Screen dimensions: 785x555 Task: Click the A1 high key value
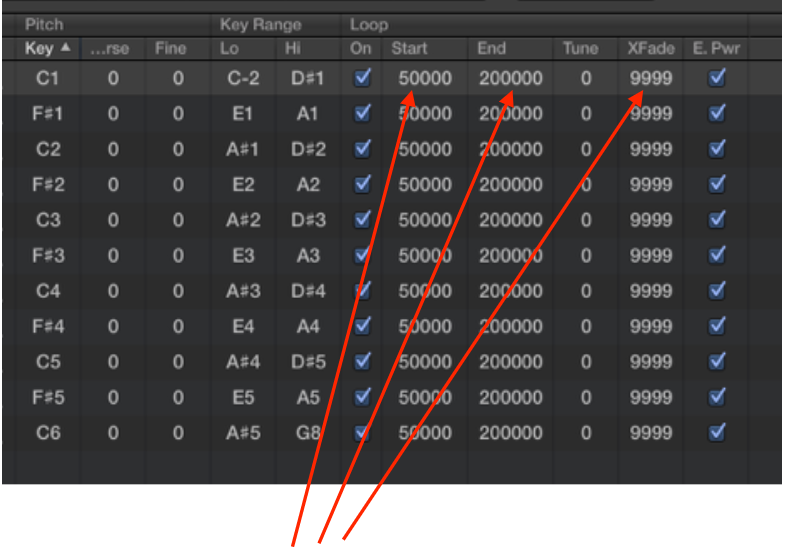pos(308,114)
